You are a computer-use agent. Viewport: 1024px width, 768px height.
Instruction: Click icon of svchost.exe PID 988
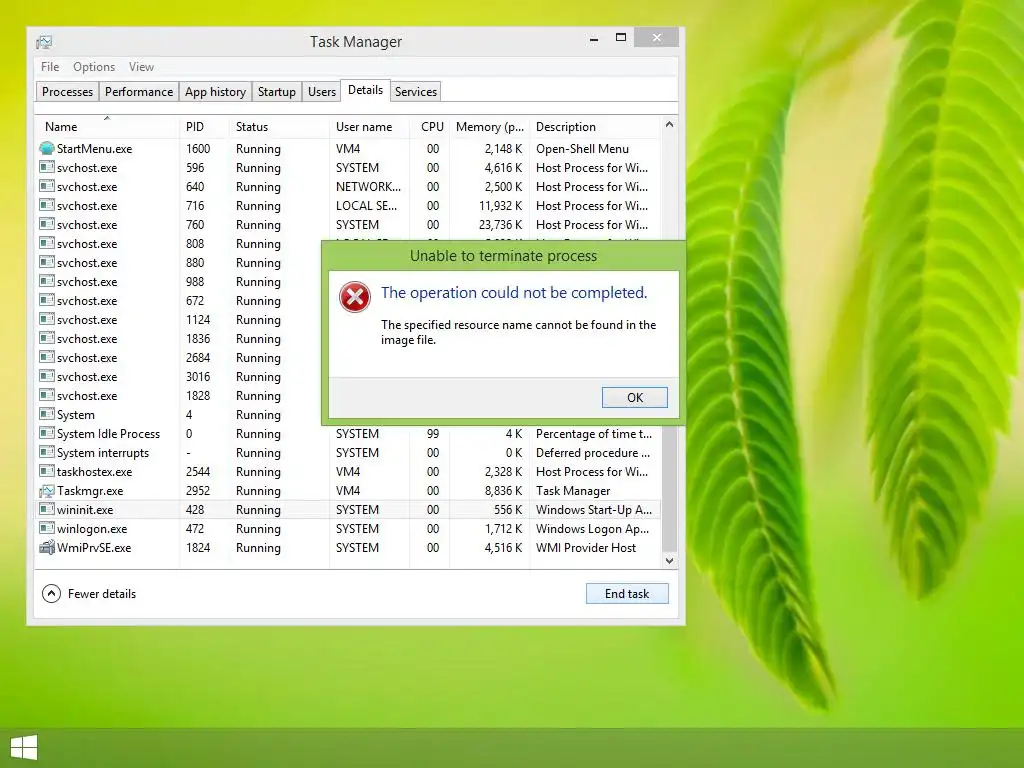(46, 281)
